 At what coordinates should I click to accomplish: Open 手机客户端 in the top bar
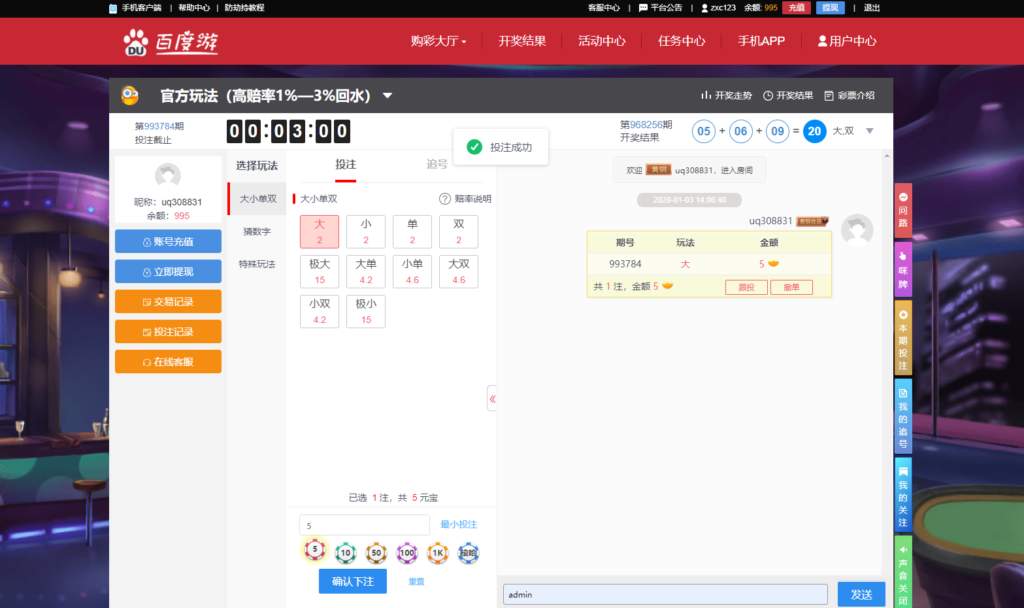coord(136,8)
